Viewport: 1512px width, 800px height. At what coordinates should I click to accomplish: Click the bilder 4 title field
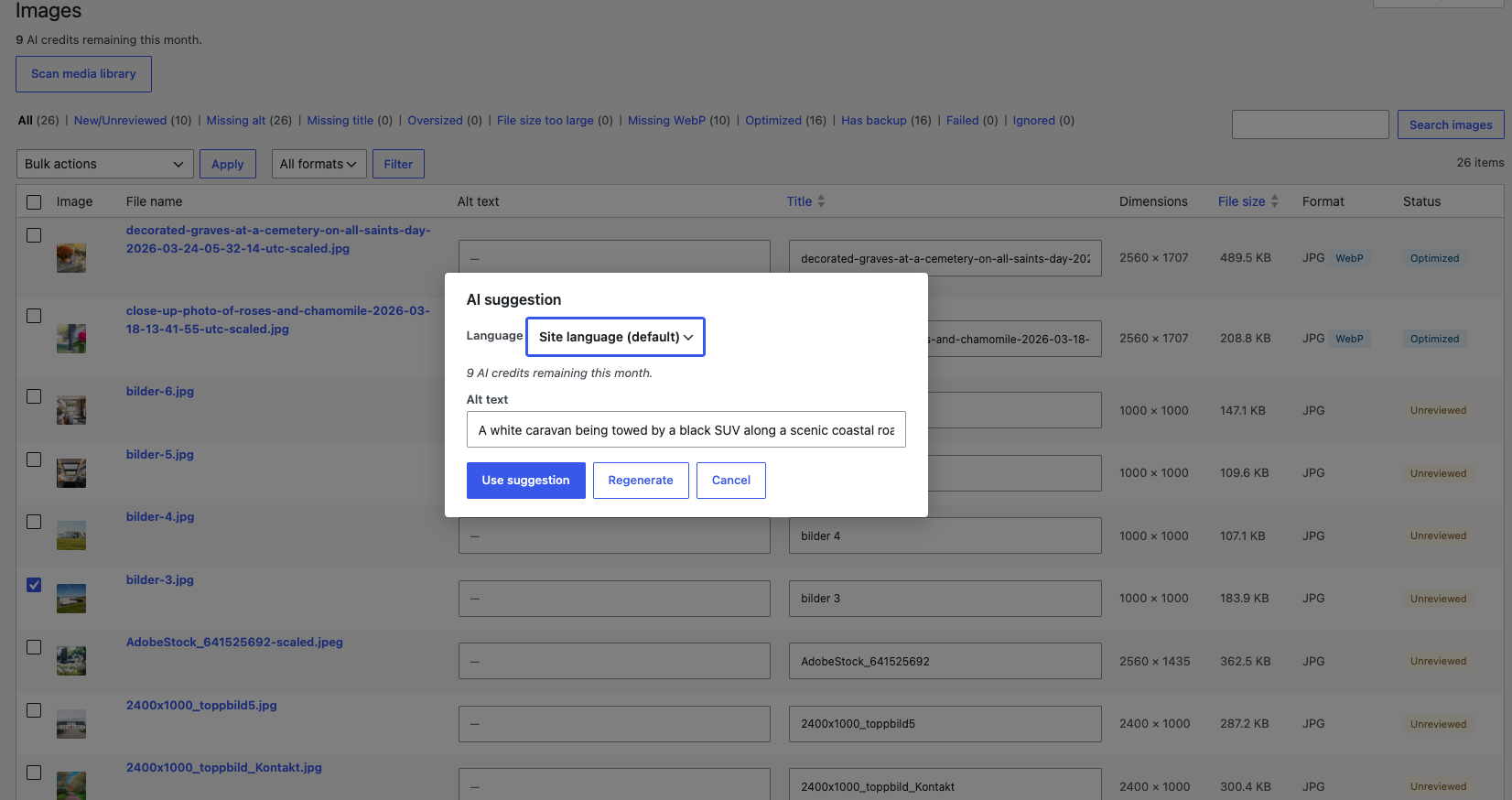[x=945, y=535]
